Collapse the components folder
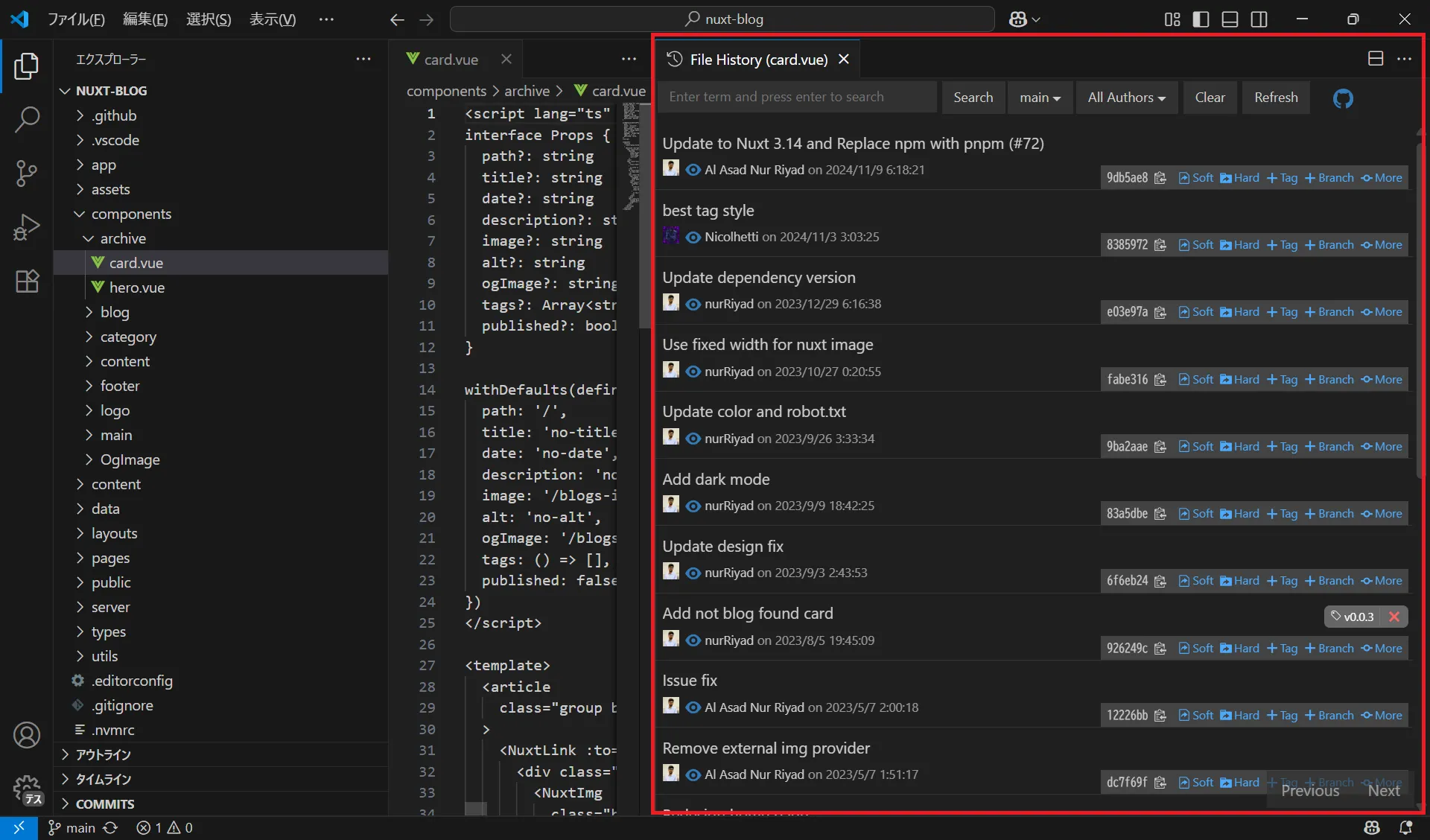 131,214
